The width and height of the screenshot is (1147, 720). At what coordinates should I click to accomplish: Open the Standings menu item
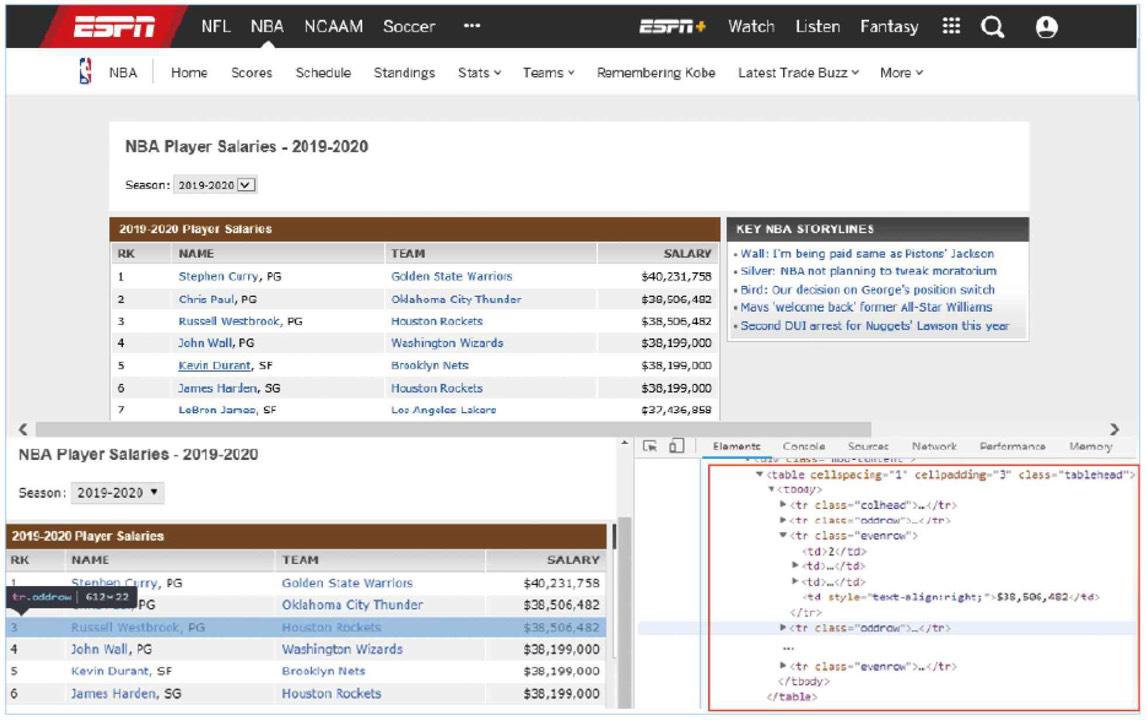(404, 73)
